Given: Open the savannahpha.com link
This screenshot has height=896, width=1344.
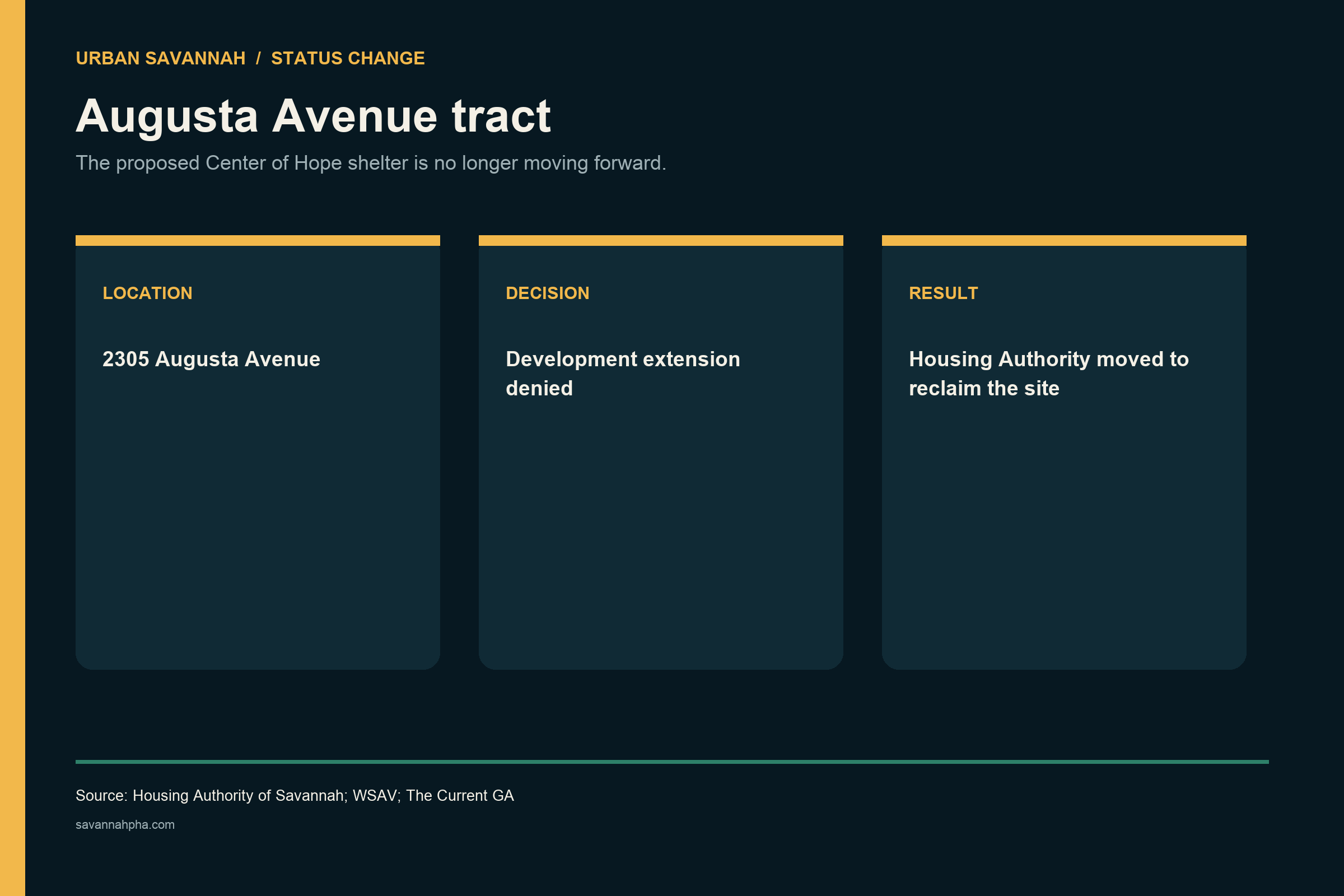Looking at the screenshot, I should point(125,825).
